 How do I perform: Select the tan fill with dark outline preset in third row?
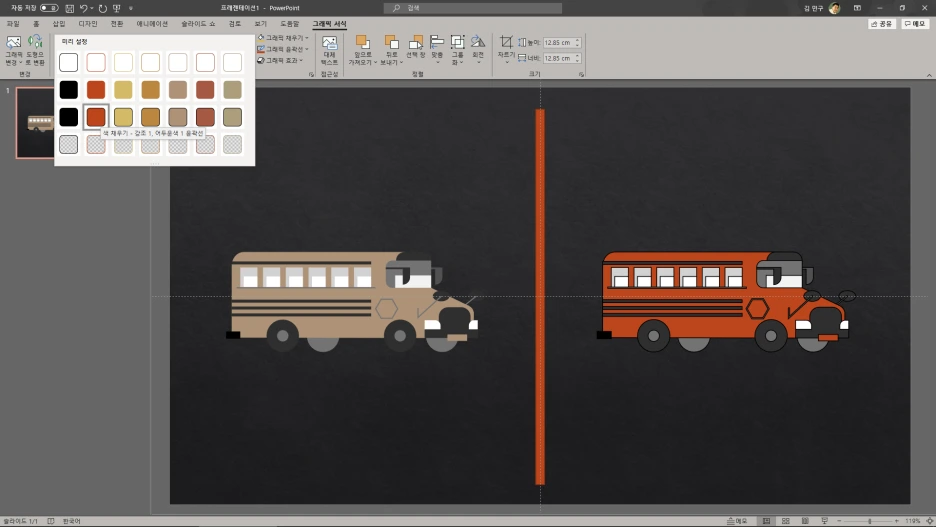[178, 117]
